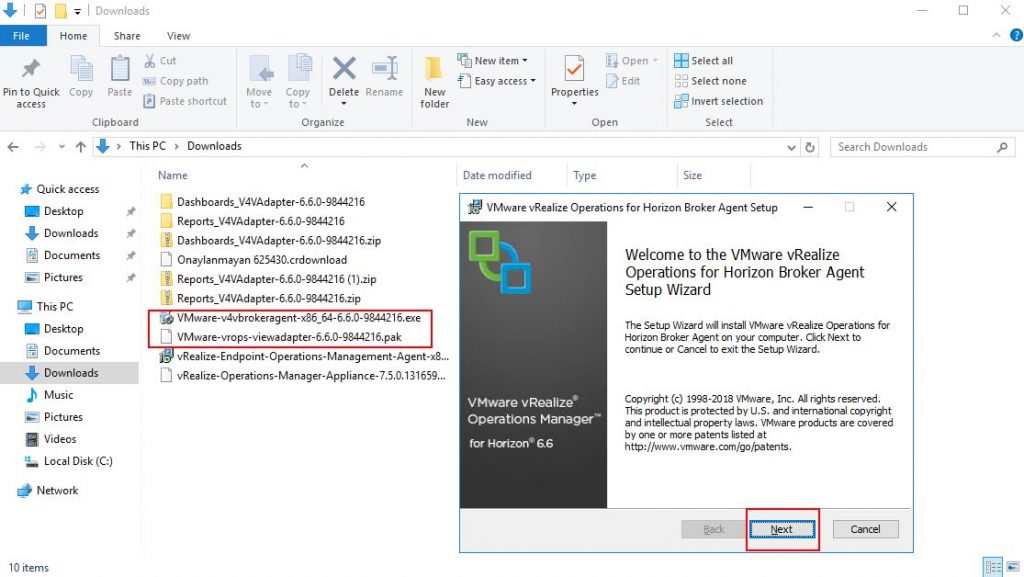The height and width of the screenshot is (577, 1024).
Task: Switch to Large icons view layout
Action: 1013,567
